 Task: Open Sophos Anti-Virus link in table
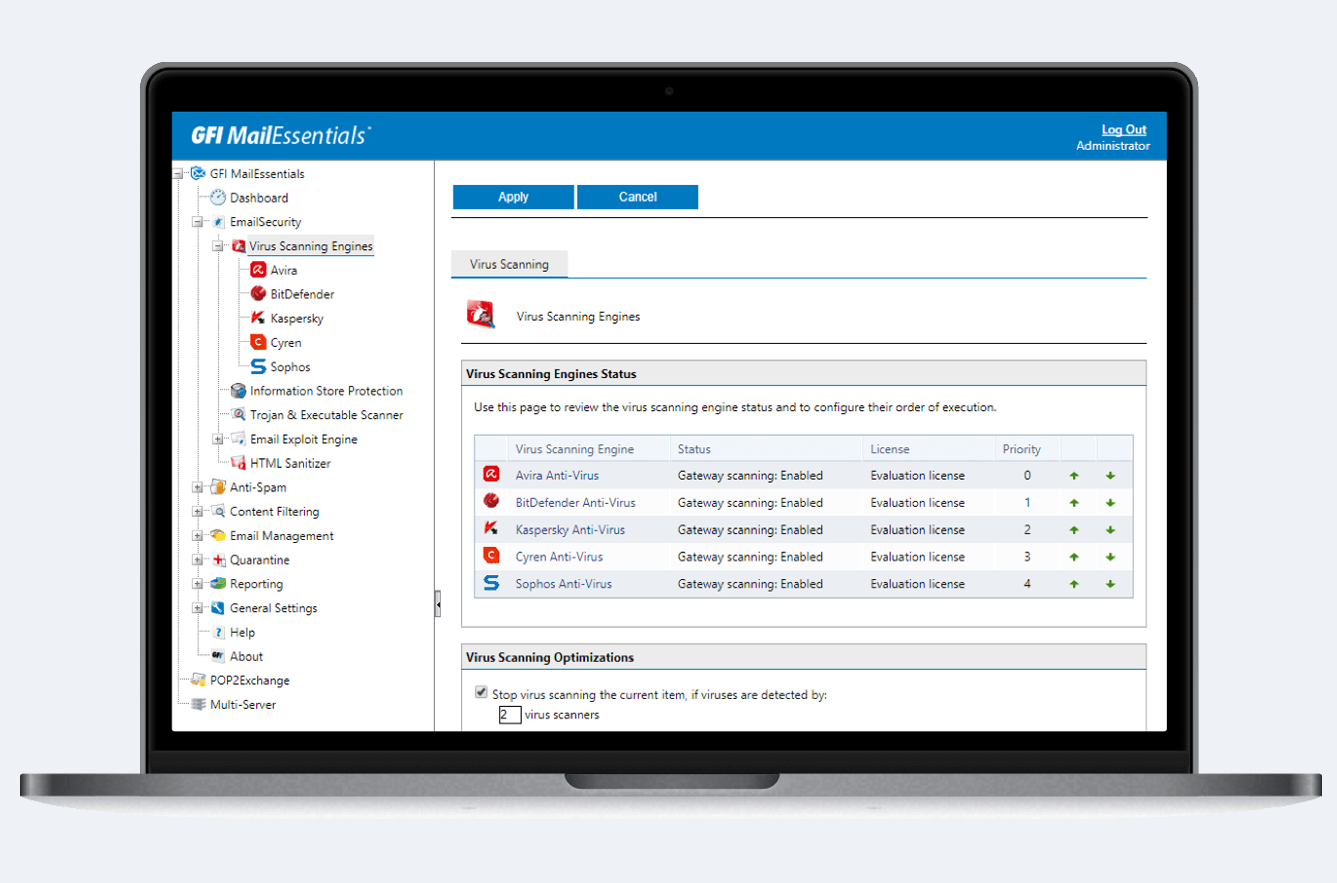point(563,584)
